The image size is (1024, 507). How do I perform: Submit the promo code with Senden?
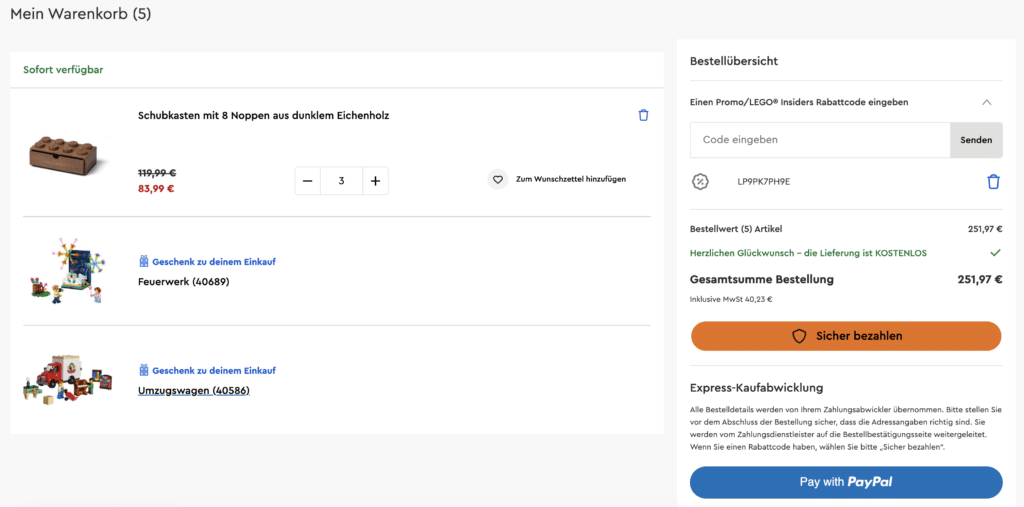(x=976, y=140)
